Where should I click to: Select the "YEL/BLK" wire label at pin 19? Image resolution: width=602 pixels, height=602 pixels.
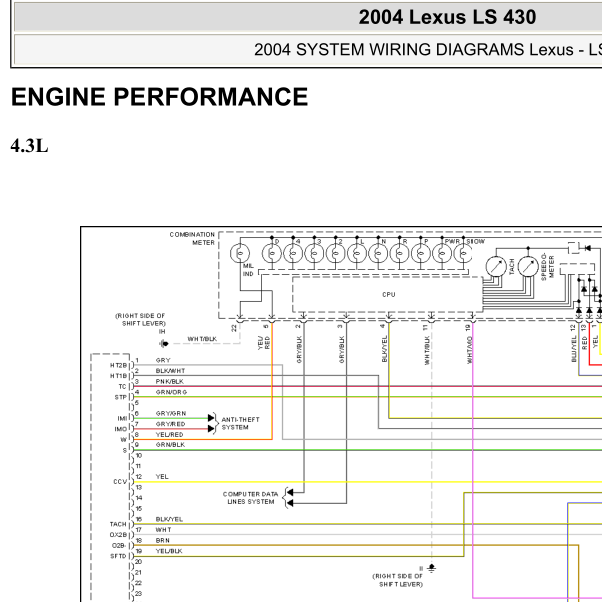point(169,551)
